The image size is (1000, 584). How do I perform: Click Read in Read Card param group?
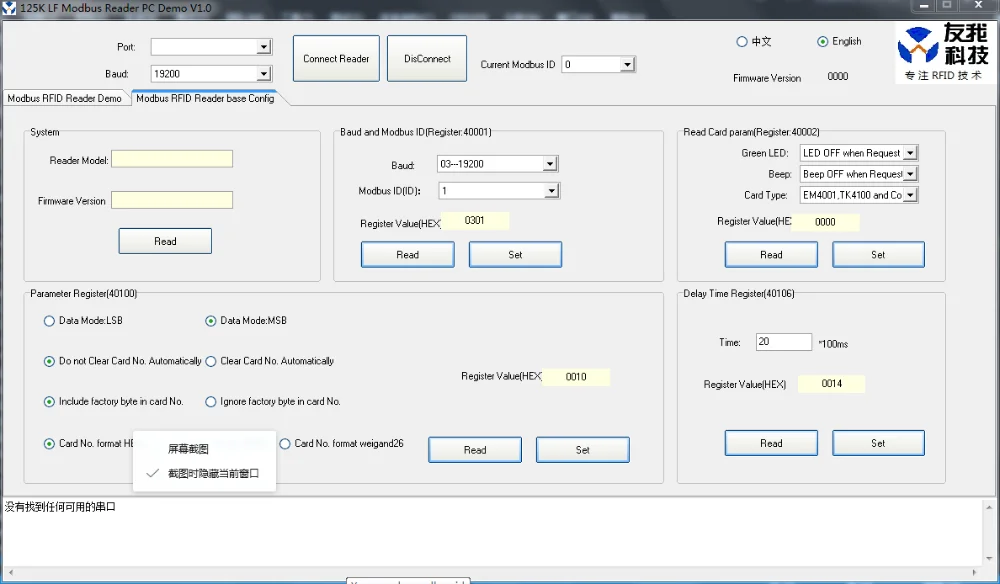[x=771, y=254]
